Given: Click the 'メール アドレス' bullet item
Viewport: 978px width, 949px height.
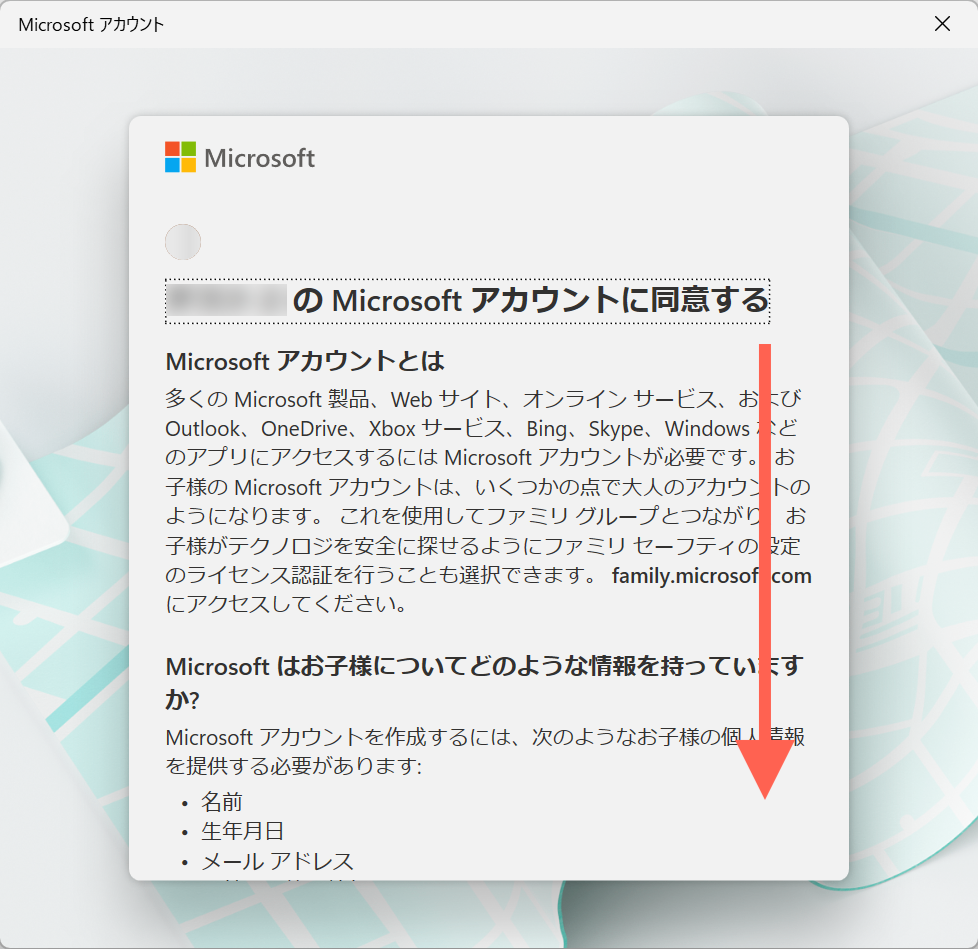Looking at the screenshot, I should (278, 861).
